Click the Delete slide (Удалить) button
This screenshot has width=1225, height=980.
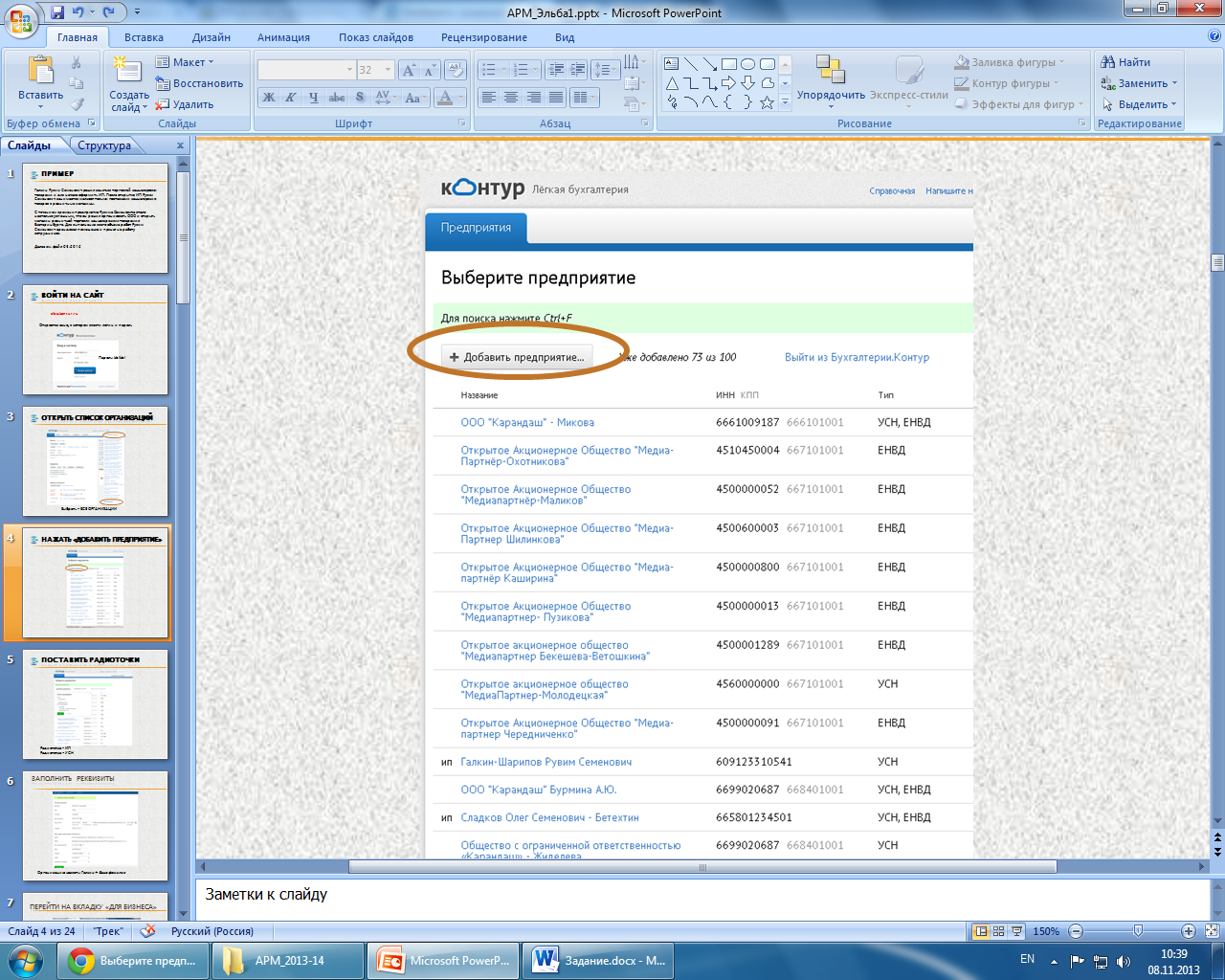185,104
